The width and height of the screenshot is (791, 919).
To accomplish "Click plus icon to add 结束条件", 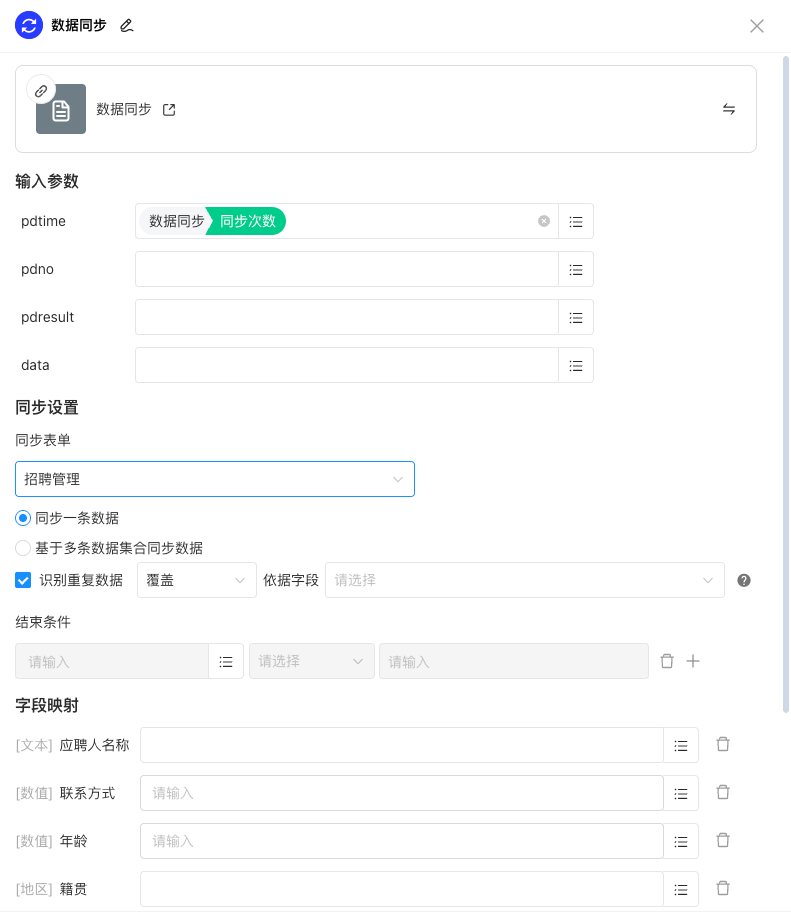I will pos(693,661).
